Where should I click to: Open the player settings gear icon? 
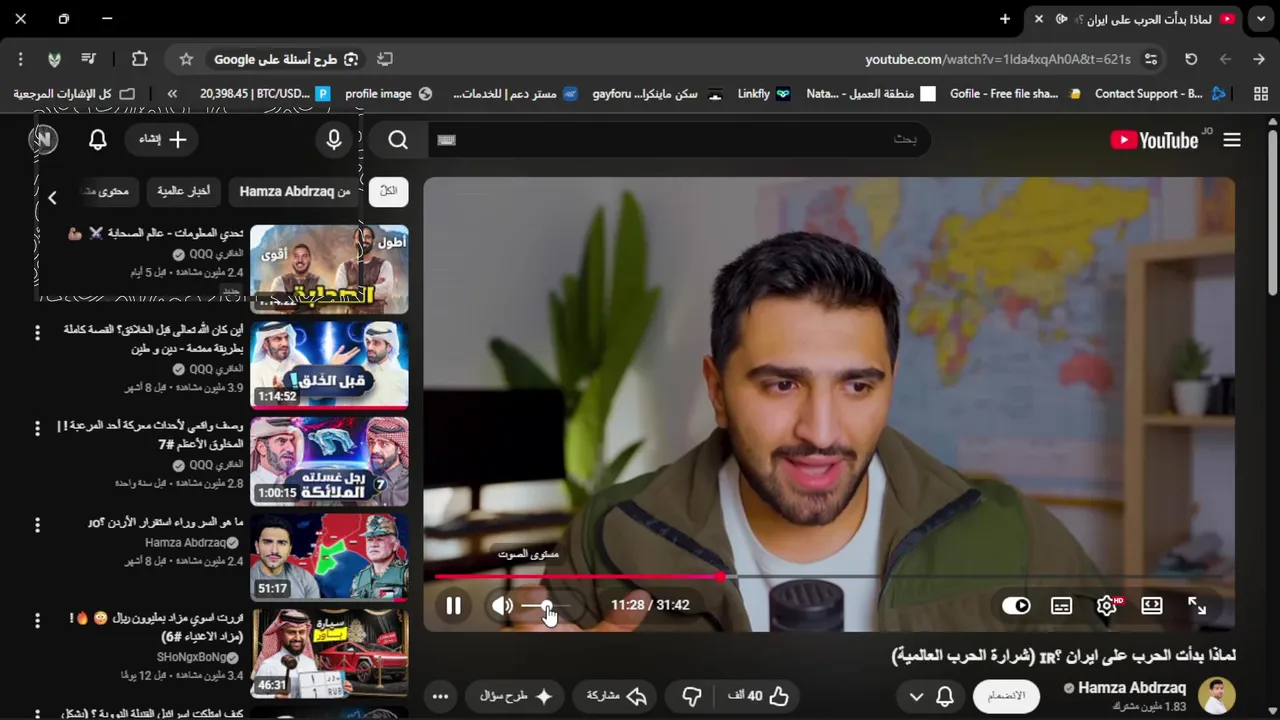(x=1107, y=605)
